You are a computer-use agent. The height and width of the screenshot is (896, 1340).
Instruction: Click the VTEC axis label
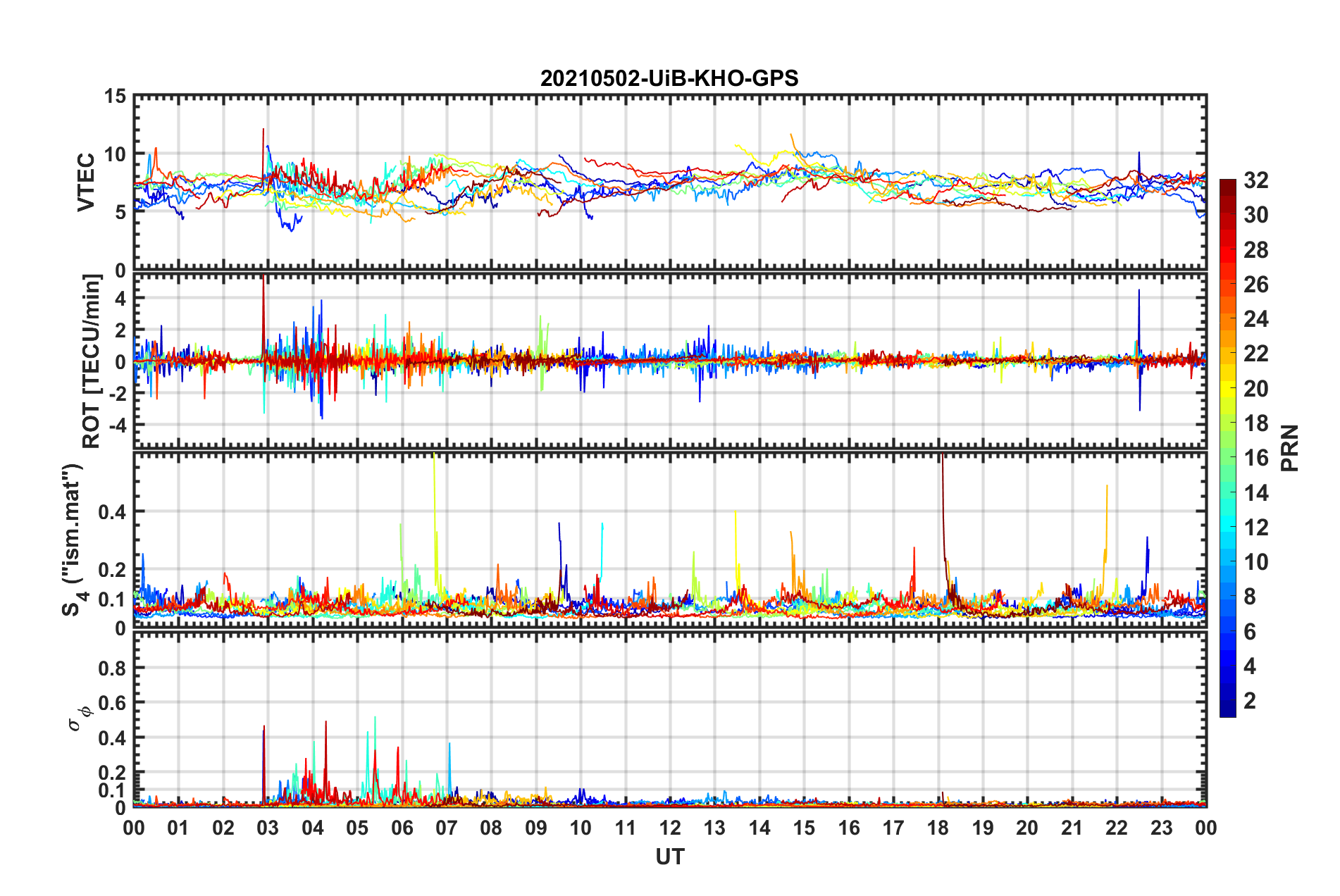click(x=86, y=182)
